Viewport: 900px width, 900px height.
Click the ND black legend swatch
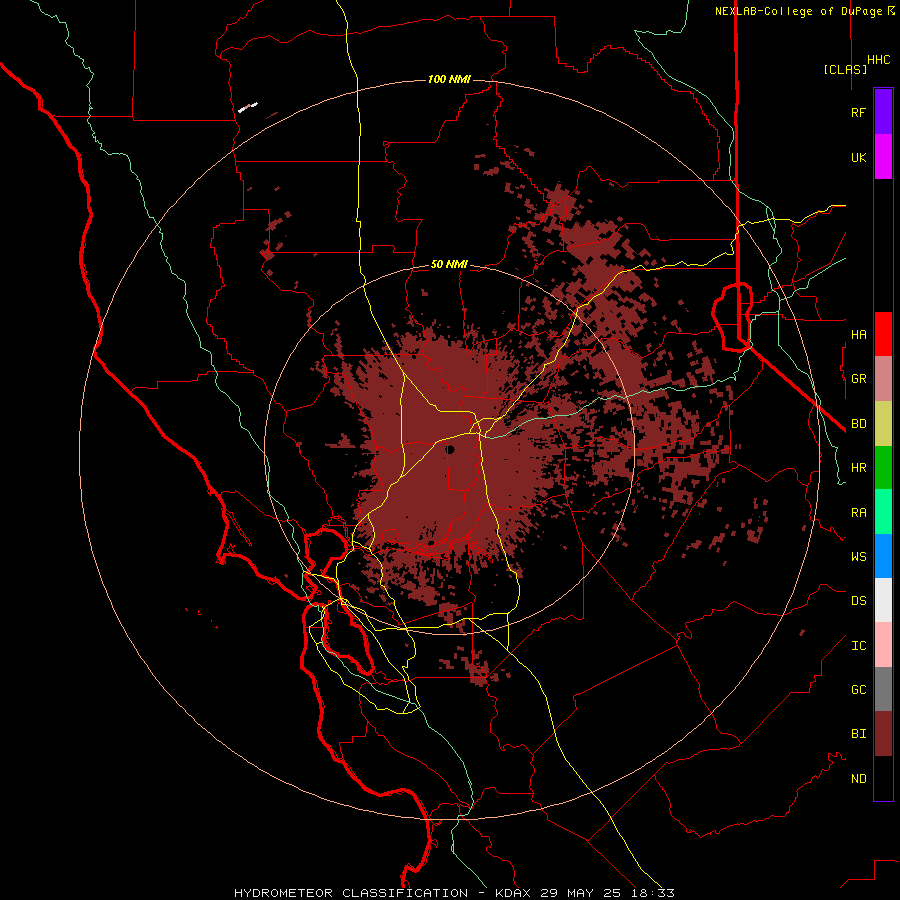pyautogui.click(x=883, y=778)
